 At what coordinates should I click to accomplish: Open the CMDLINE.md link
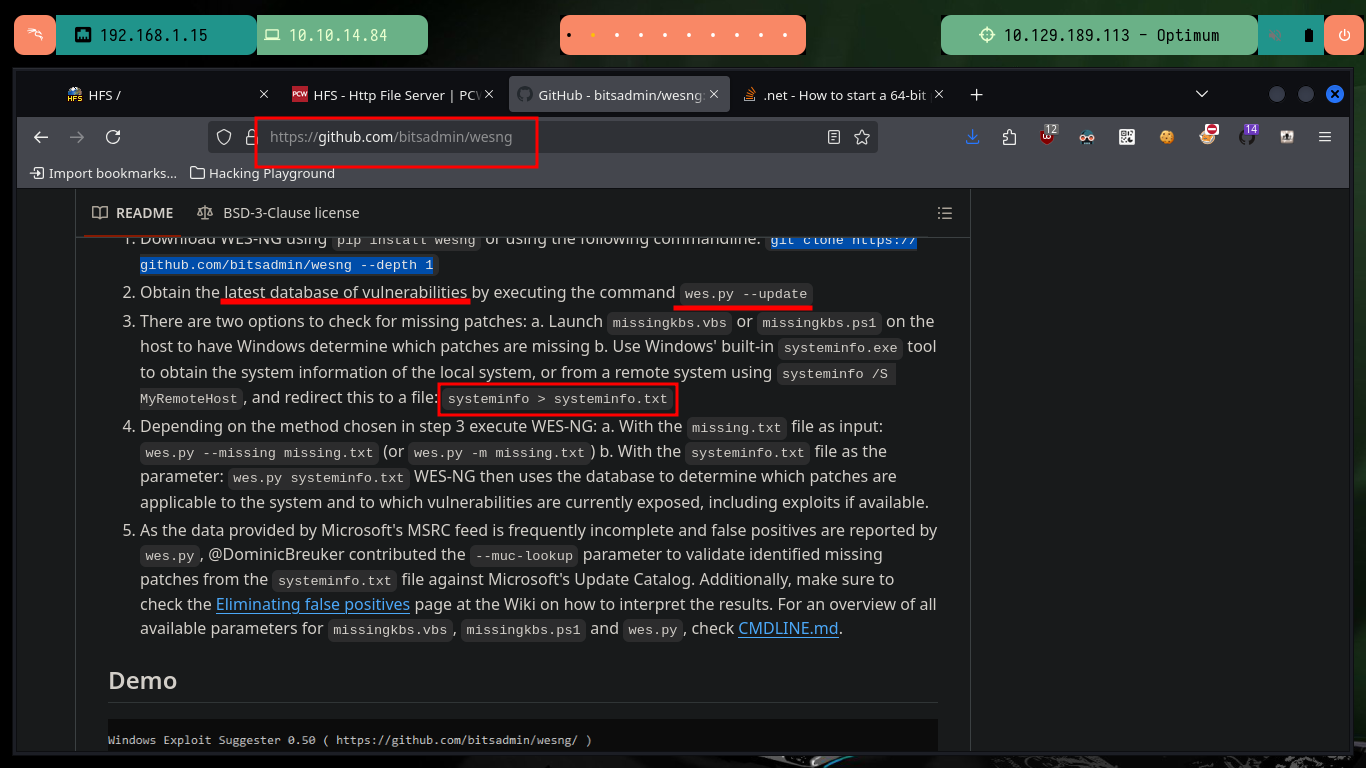coord(788,629)
